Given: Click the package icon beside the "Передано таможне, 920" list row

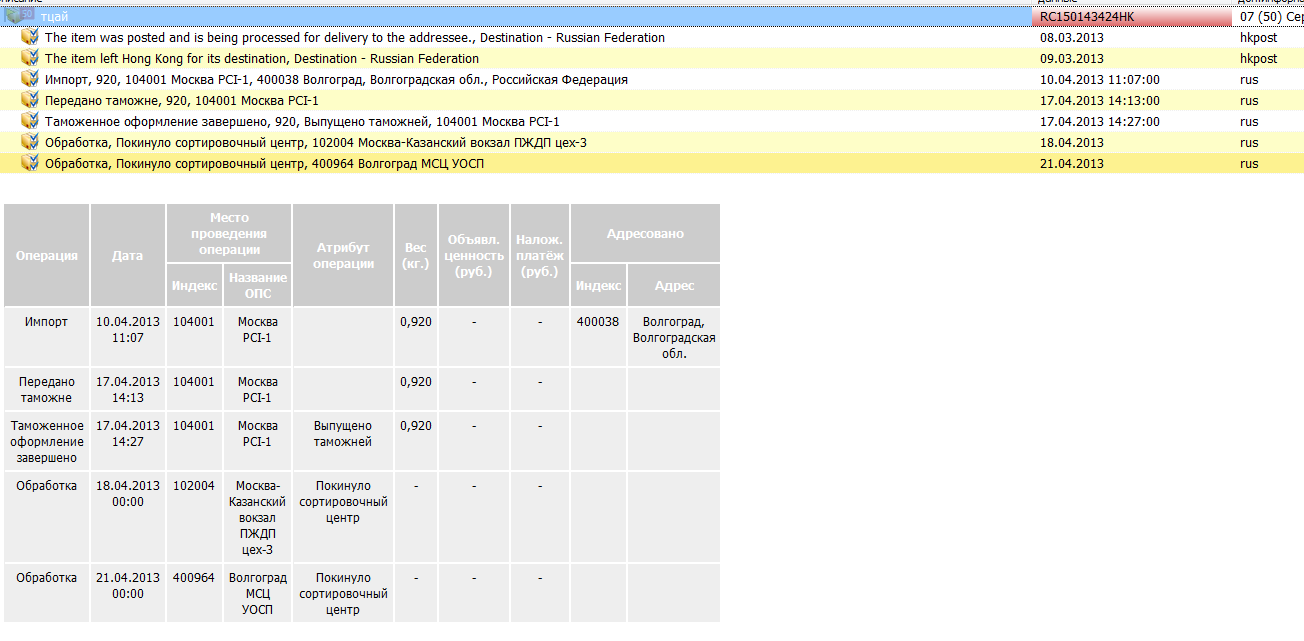Looking at the screenshot, I should click(x=30, y=100).
